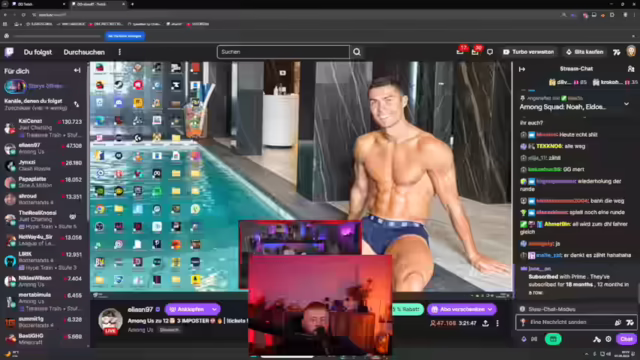Screen dimensions: 640x360
Task: Click Turbo verwalten button
Action: click(x=529, y=52)
